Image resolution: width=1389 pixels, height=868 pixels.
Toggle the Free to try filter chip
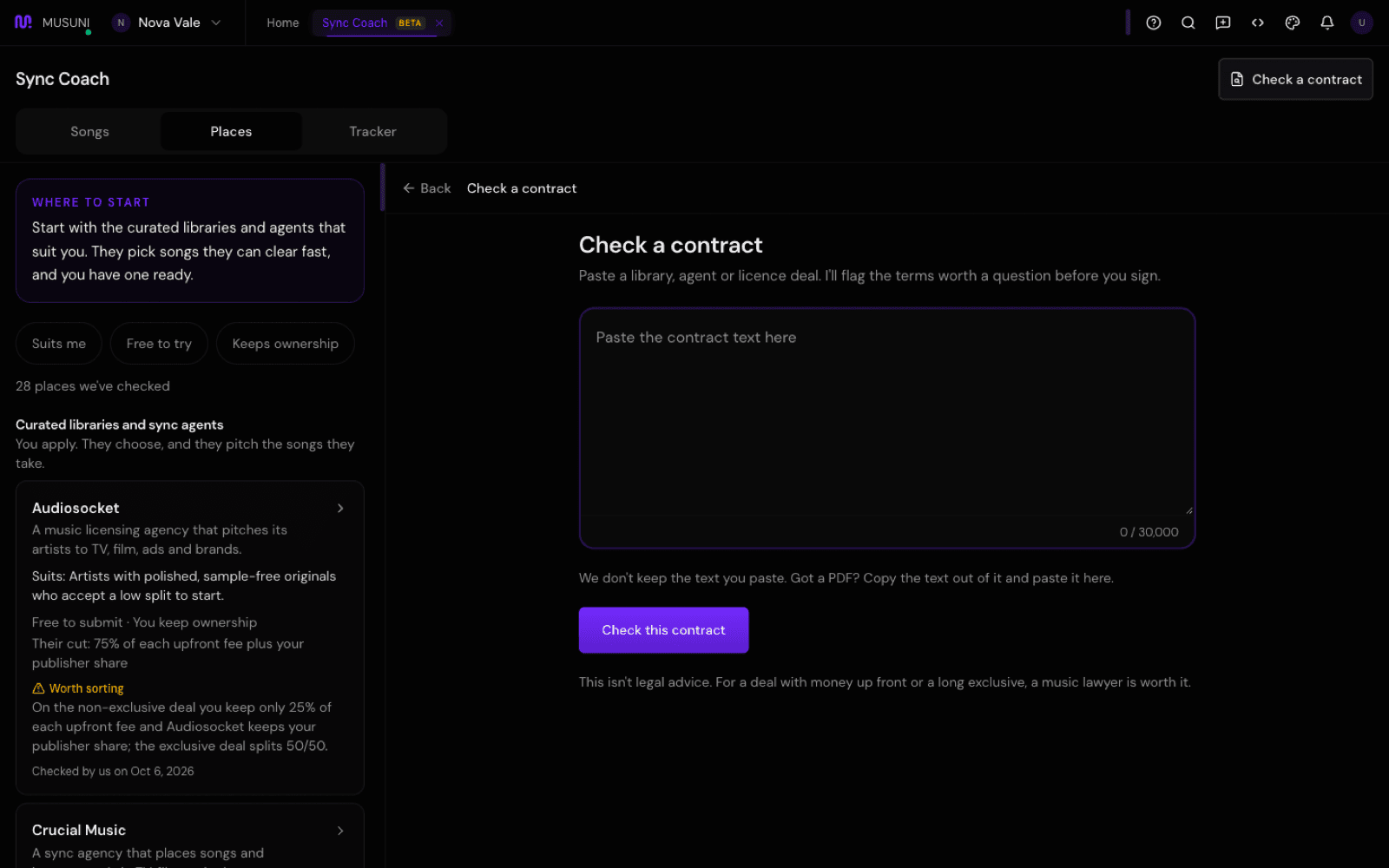(x=159, y=344)
